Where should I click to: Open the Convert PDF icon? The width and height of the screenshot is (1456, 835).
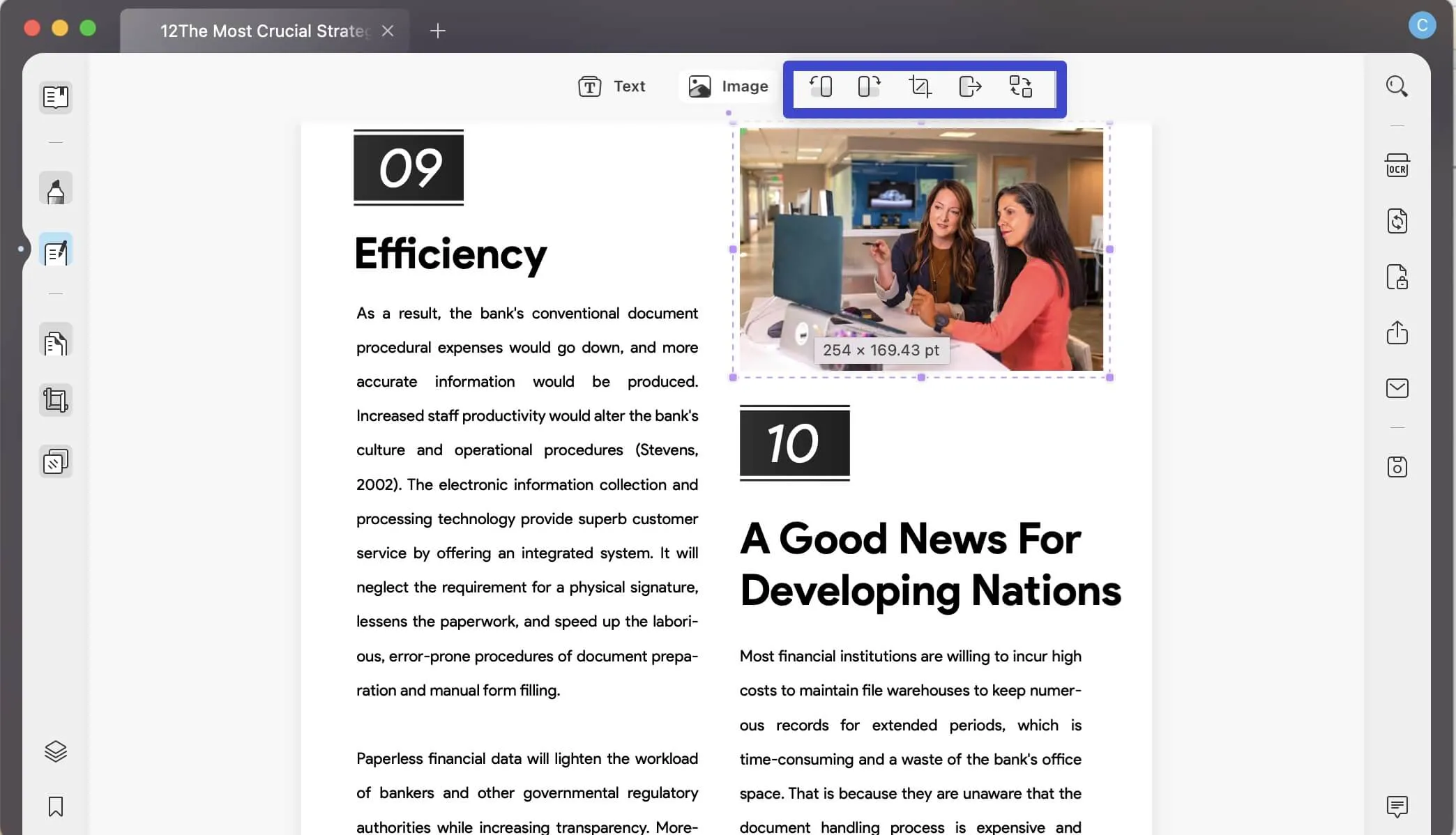[1397, 221]
